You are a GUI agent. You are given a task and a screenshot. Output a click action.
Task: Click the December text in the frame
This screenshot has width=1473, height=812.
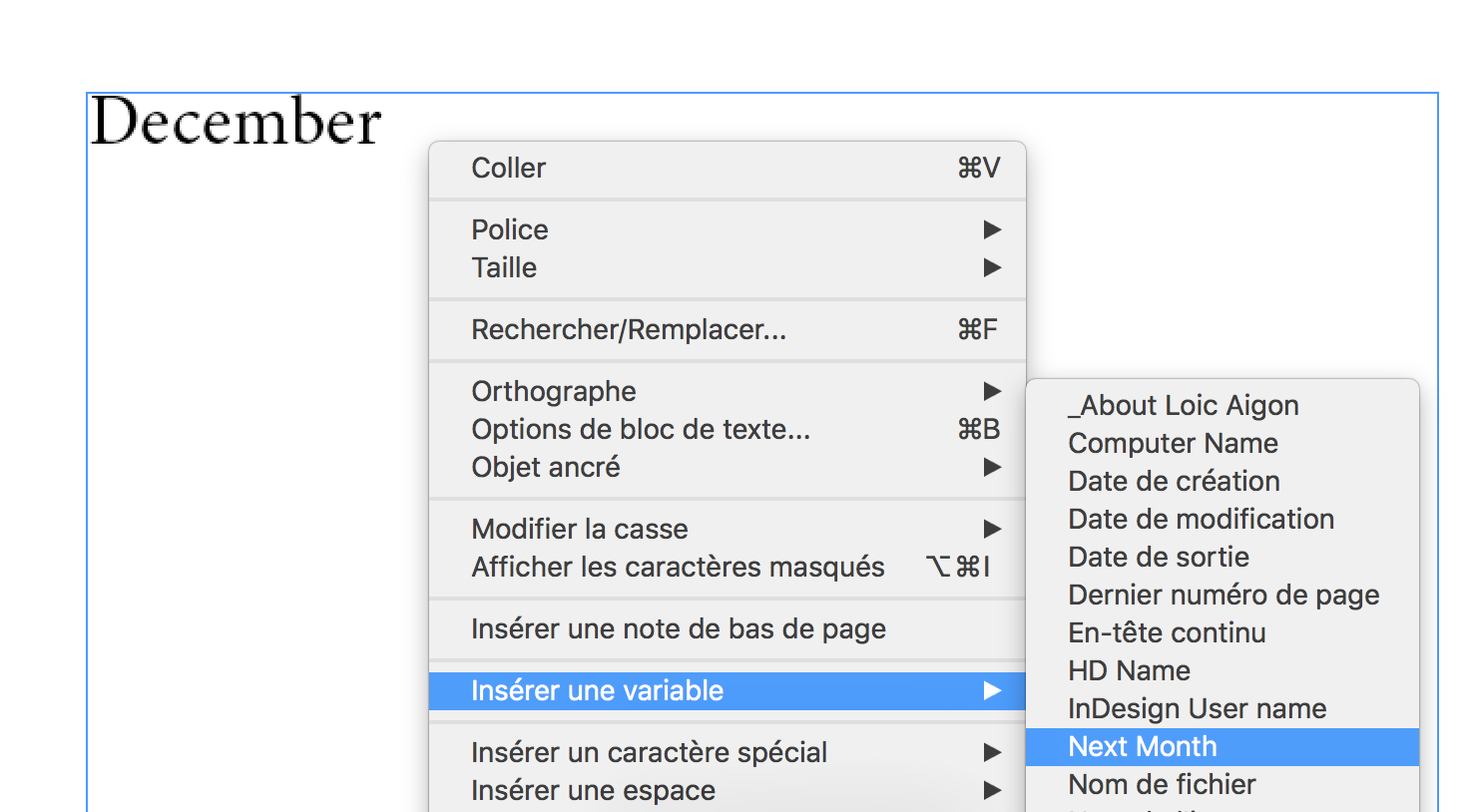[237, 122]
